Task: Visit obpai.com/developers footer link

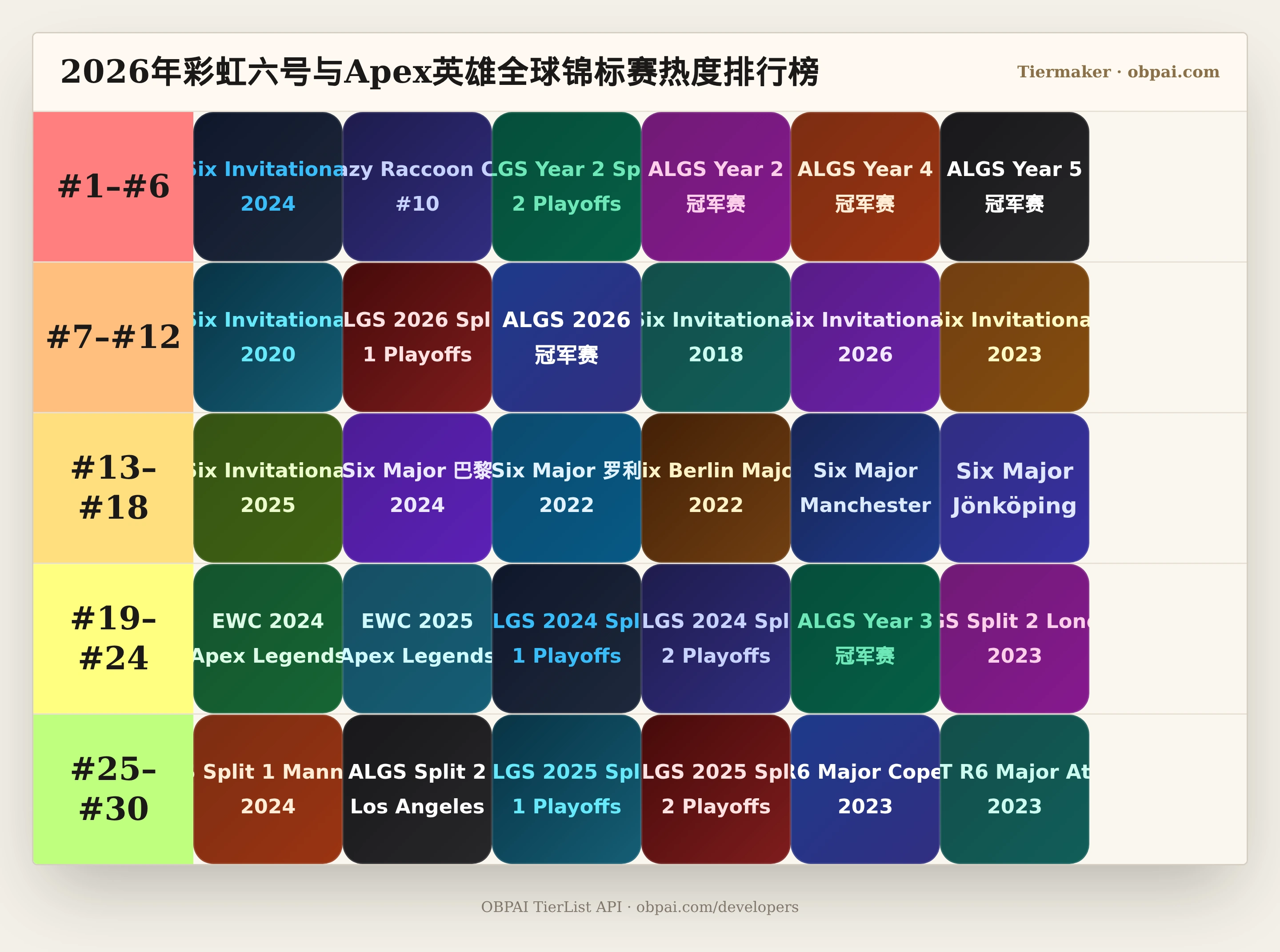Action: [717, 907]
